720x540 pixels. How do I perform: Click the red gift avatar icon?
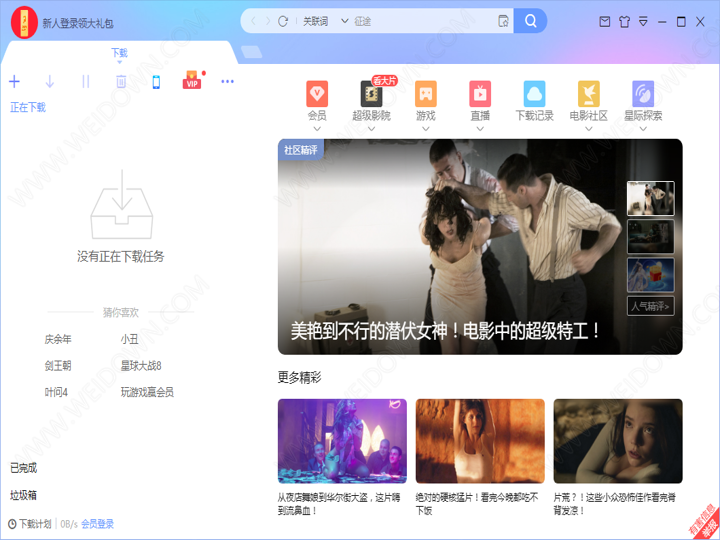click(24, 22)
